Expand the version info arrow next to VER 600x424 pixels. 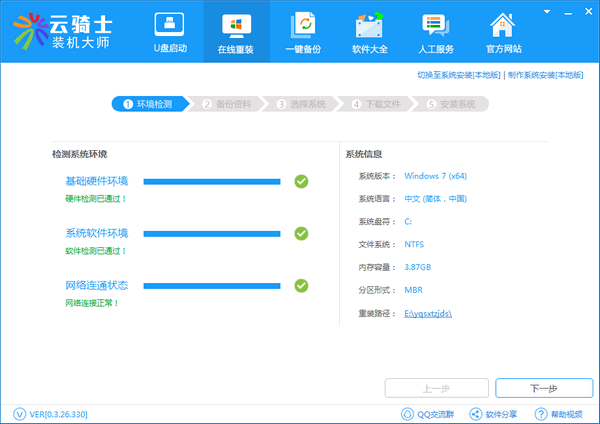point(19,413)
